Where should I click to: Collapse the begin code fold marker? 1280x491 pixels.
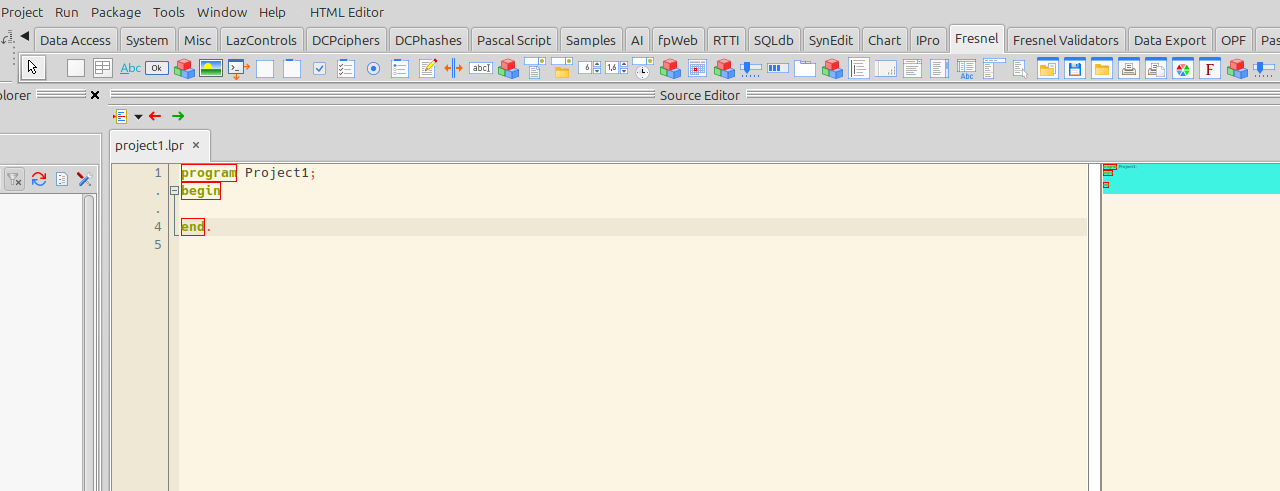point(174,191)
